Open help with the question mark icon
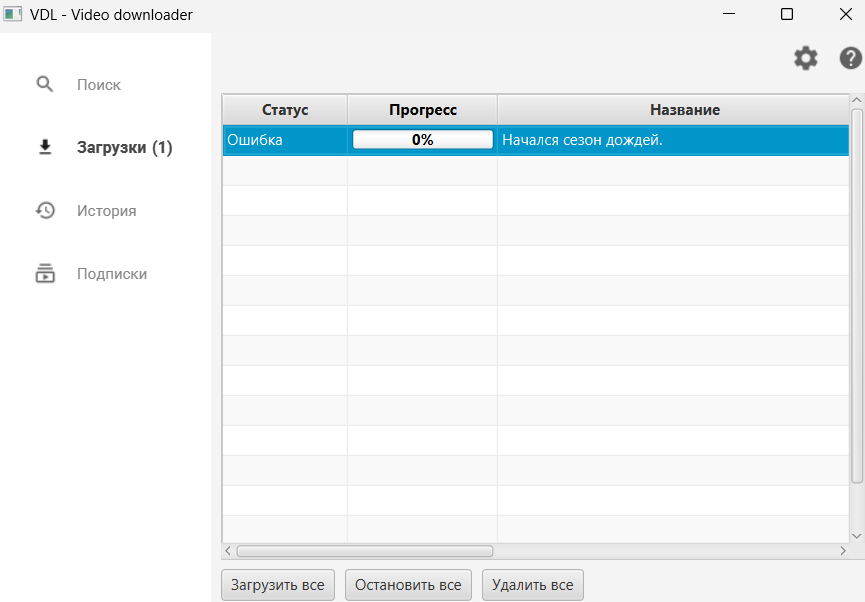The image size is (865, 602). tap(850, 58)
